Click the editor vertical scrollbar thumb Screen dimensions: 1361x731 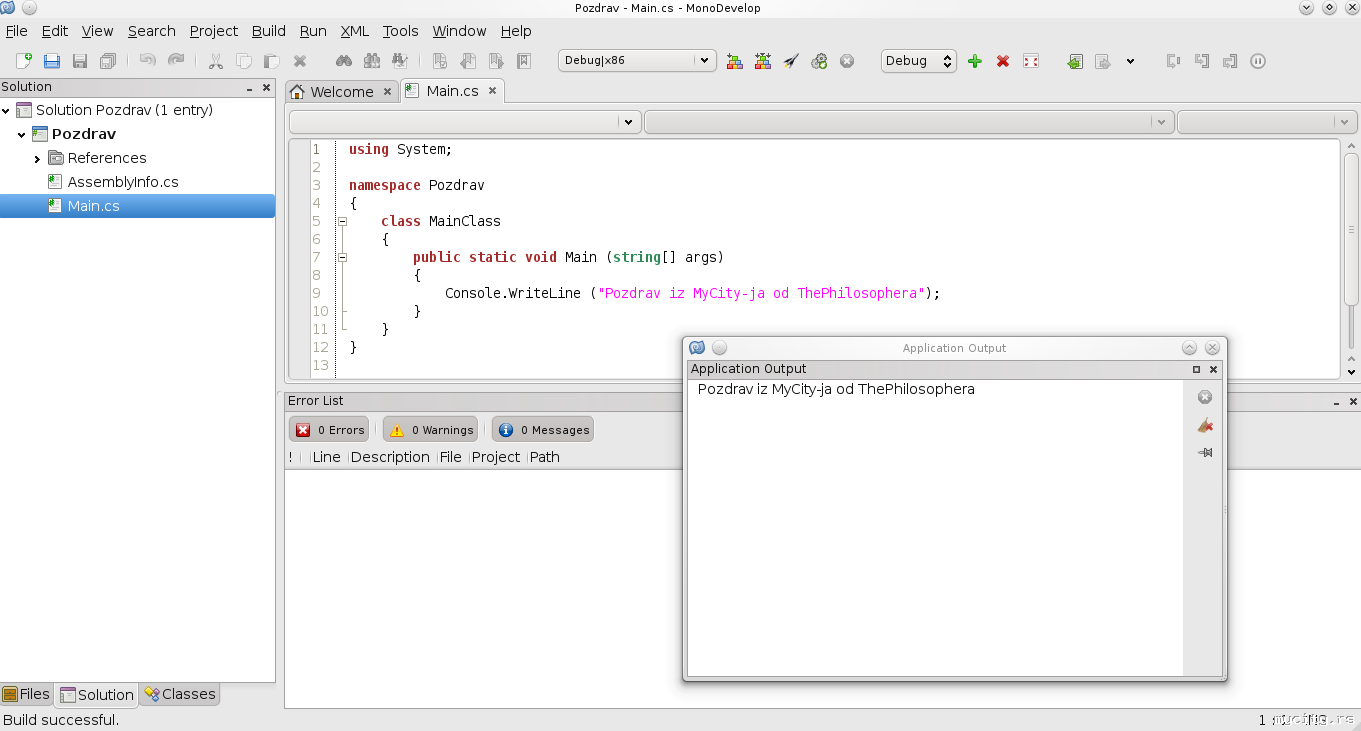[x=1351, y=228]
